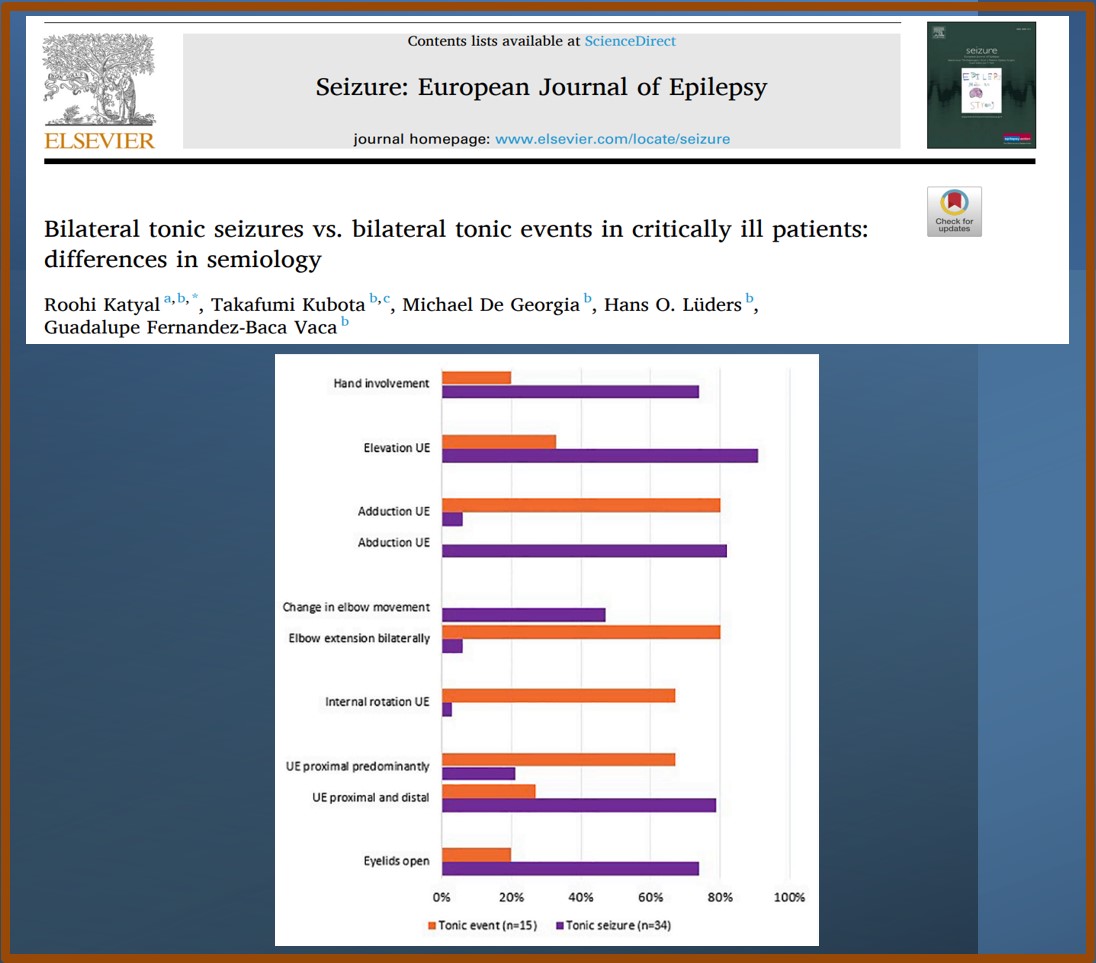This screenshot has height=963, width=1096.
Task: Click the 100% axis label
Action: tap(789, 897)
